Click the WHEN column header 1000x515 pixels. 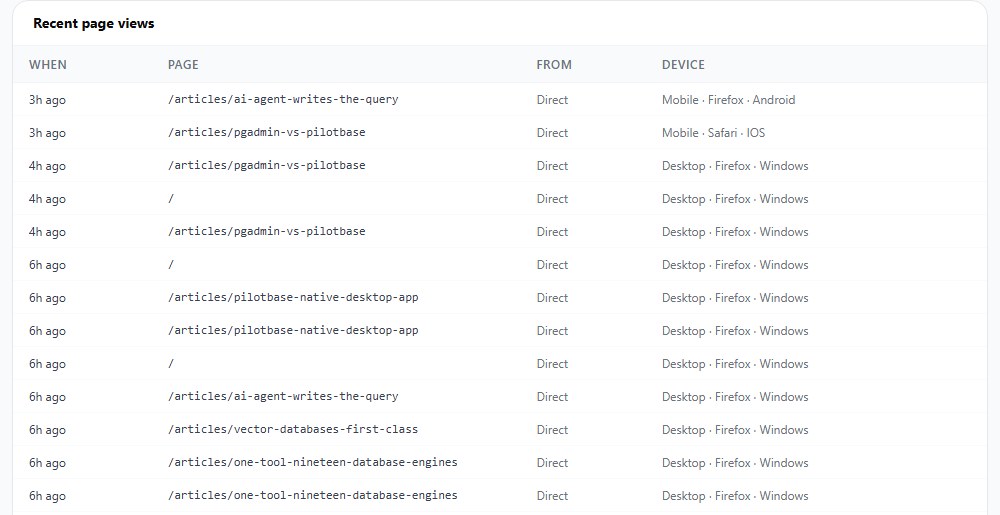pyautogui.click(x=48, y=65)
